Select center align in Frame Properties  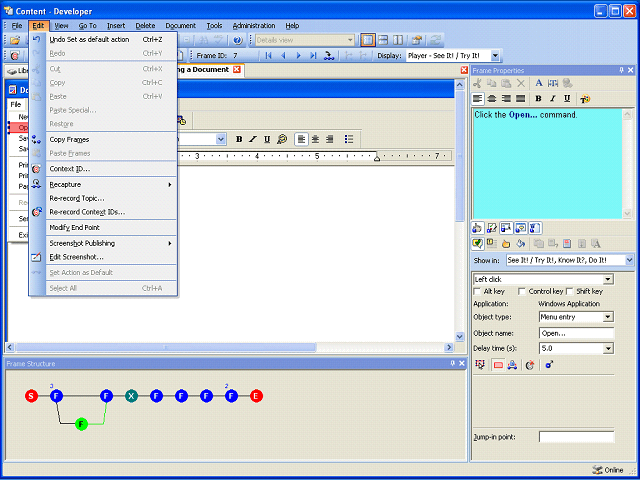[492, 98]
